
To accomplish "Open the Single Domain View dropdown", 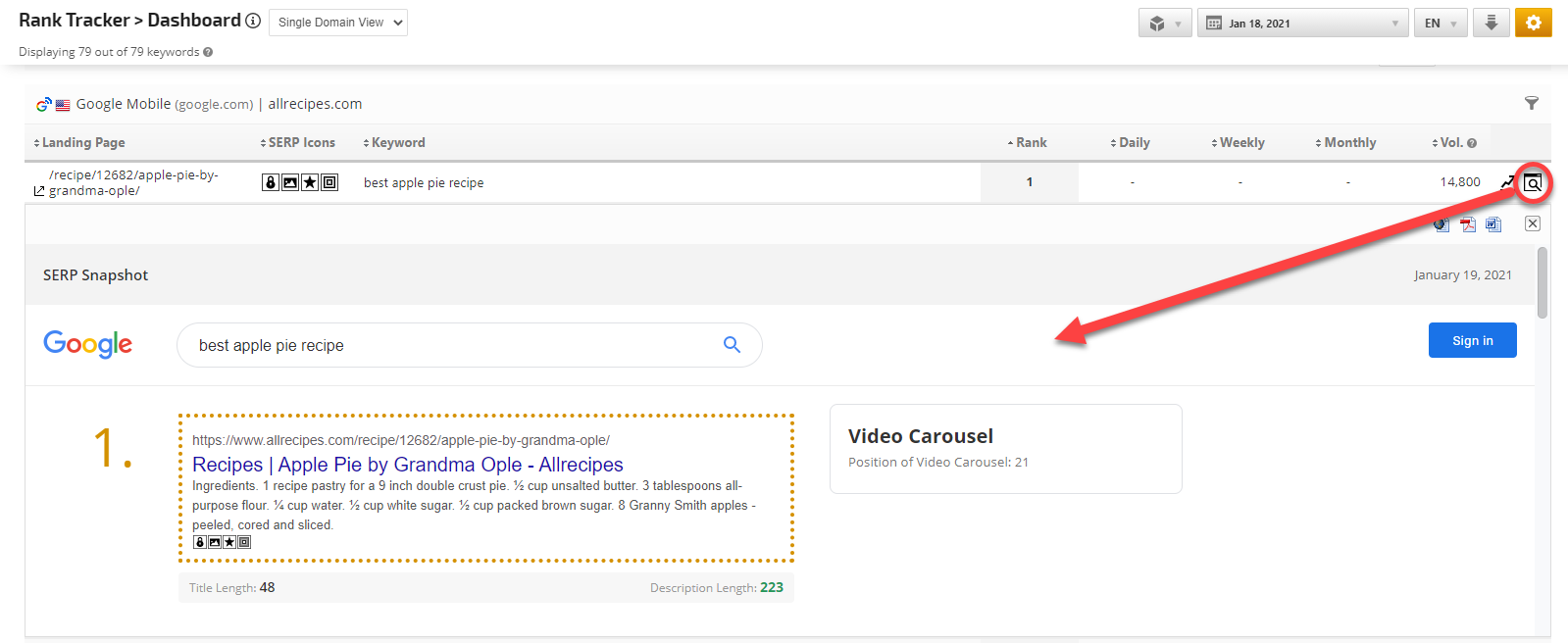I will tap(337, 23).
